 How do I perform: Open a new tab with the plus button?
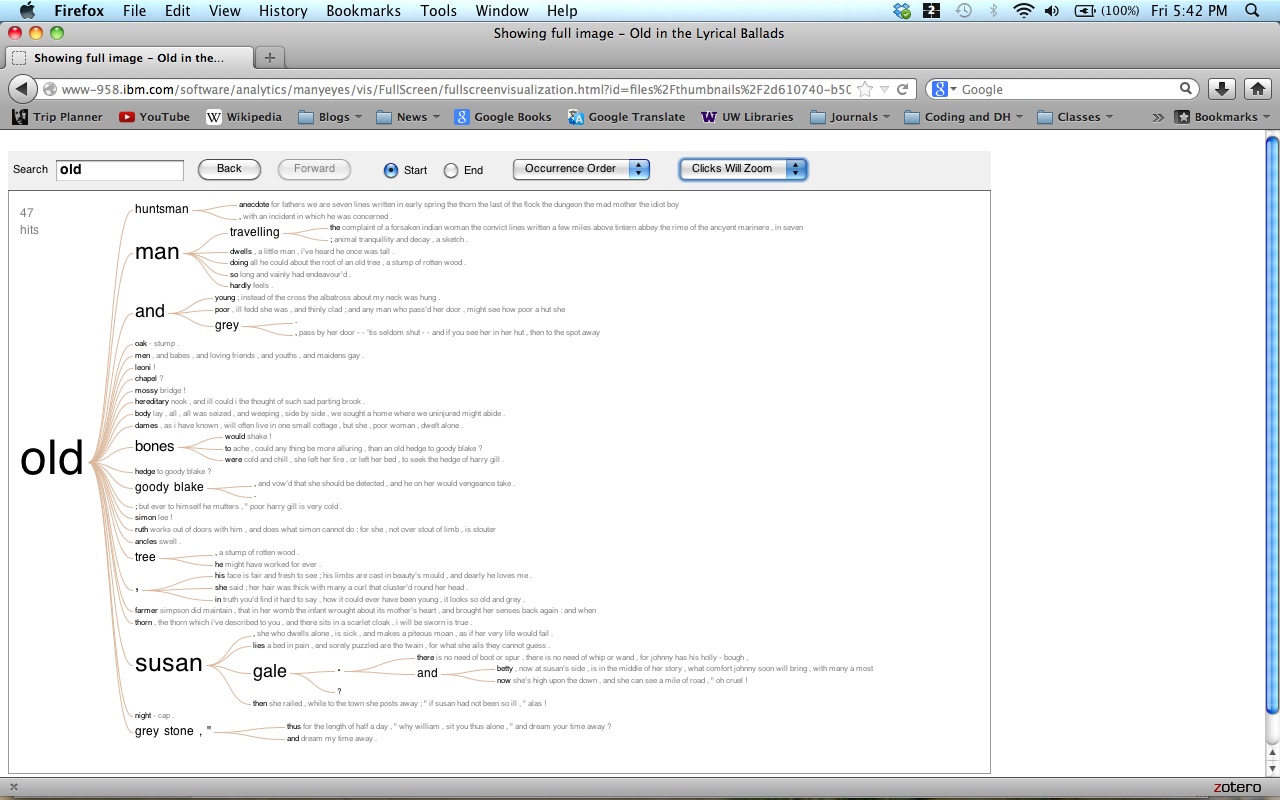269,58
